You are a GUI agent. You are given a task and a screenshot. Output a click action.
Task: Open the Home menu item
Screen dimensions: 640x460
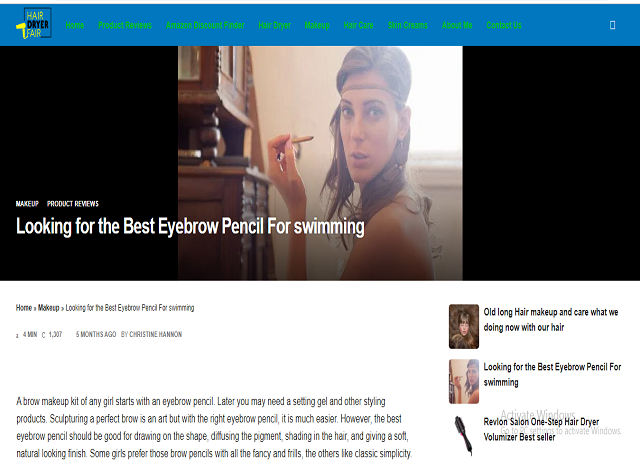tap(75, 25)
